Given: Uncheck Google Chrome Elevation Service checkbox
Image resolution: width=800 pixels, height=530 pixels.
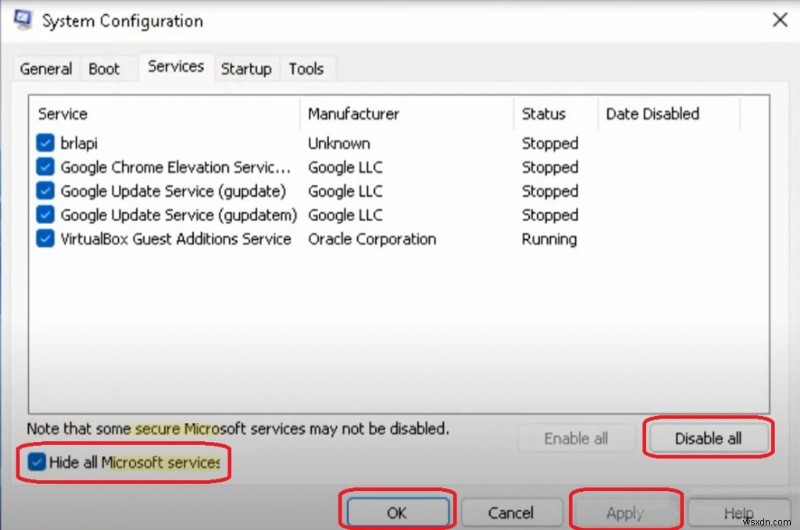Looking at the screenshot, I should point(46,167).
